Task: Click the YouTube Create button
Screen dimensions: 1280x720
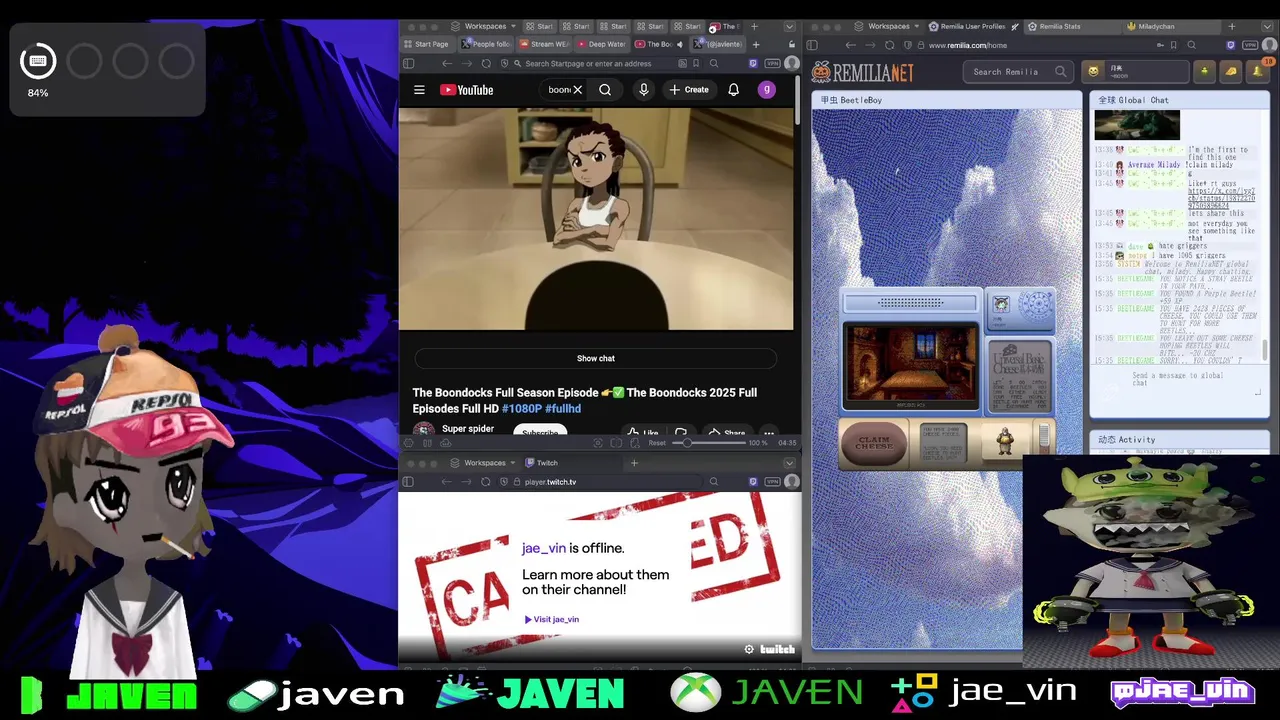Action: (x=688, y=90)
